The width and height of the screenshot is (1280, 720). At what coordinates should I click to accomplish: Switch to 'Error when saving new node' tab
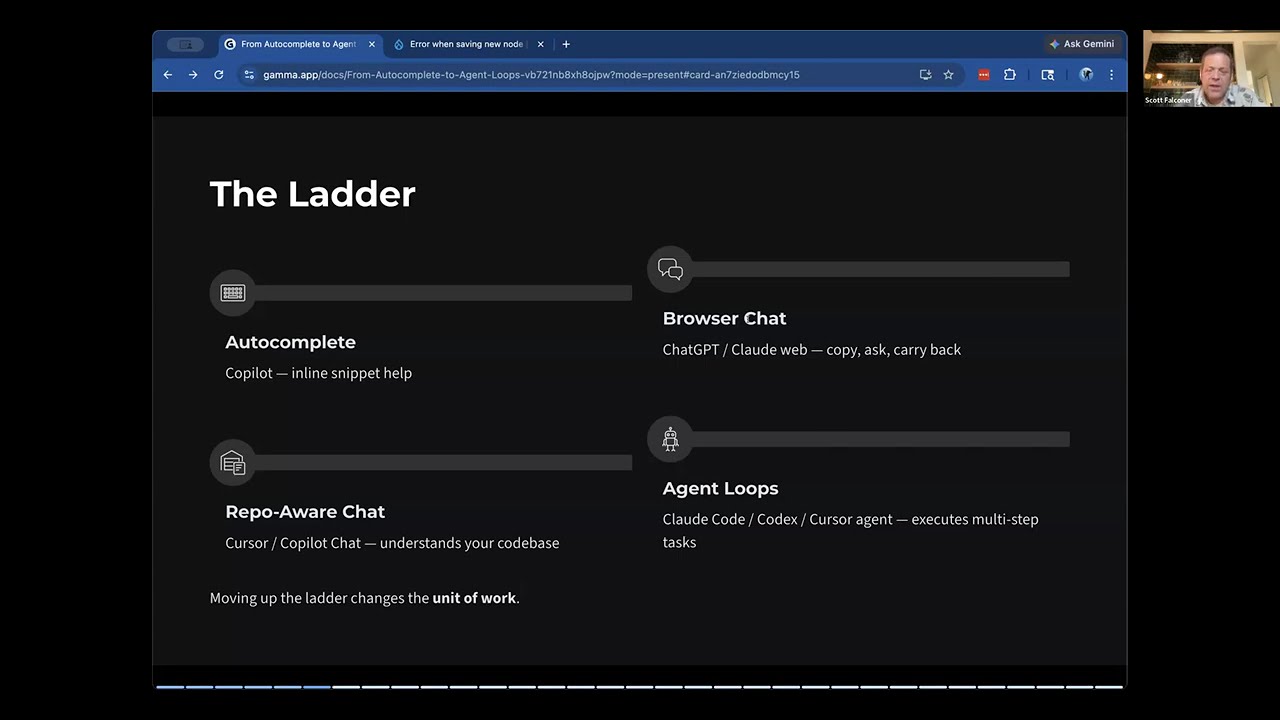tap(466, 44)
